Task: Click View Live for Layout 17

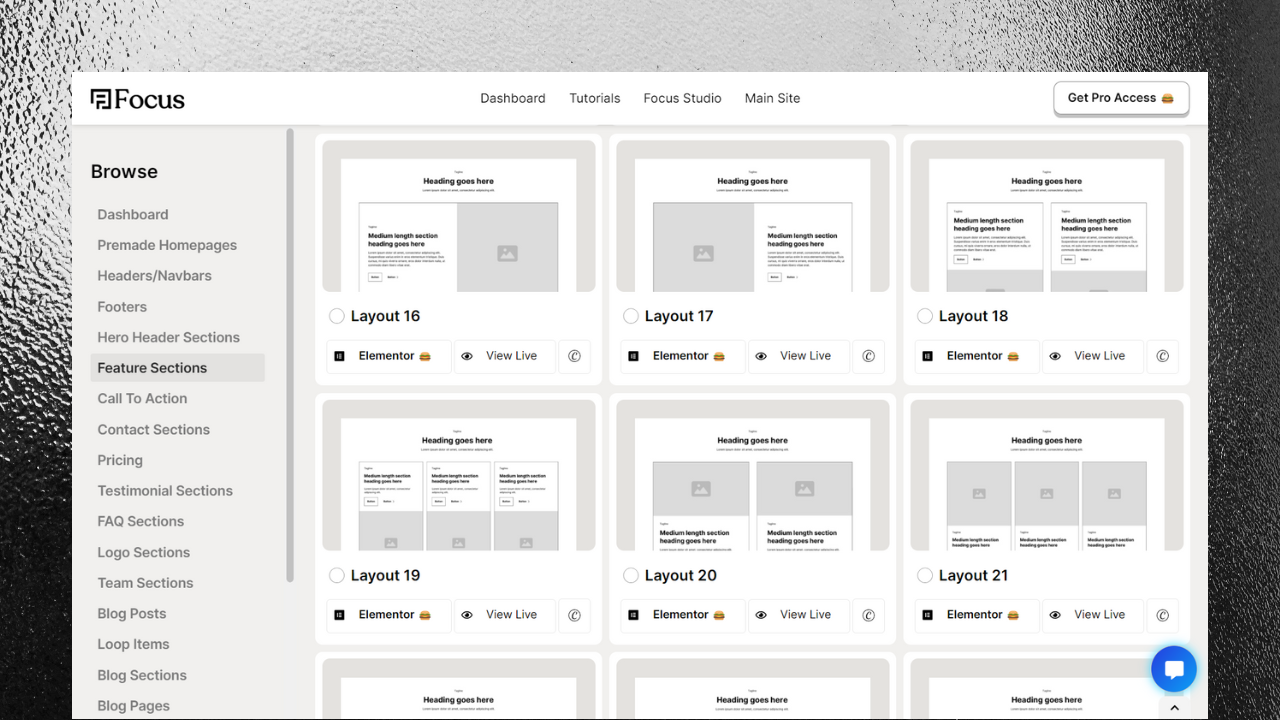Action: [799, 356]
